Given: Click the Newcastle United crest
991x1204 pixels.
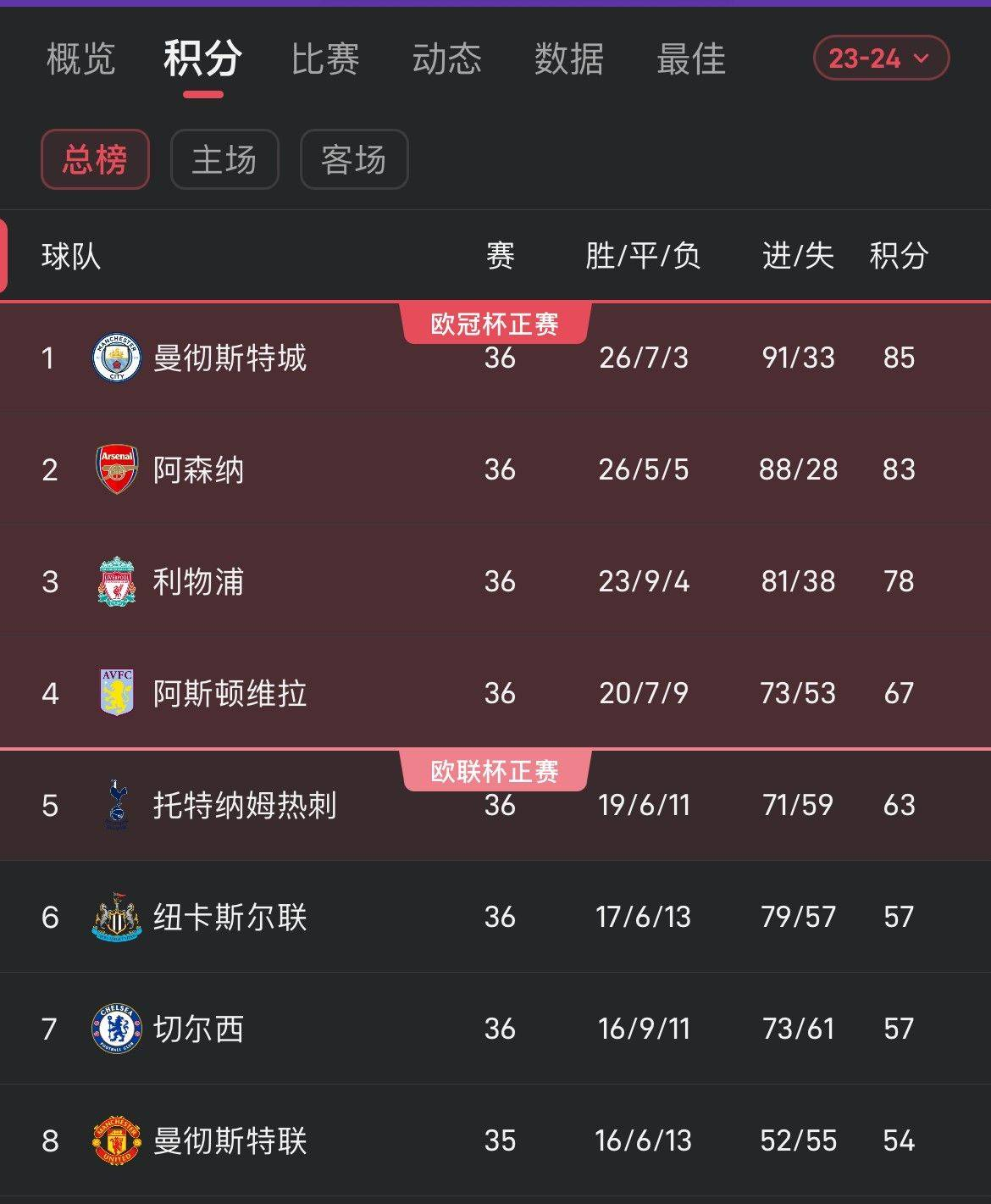Looking at the screenshot, I should 116,917.
